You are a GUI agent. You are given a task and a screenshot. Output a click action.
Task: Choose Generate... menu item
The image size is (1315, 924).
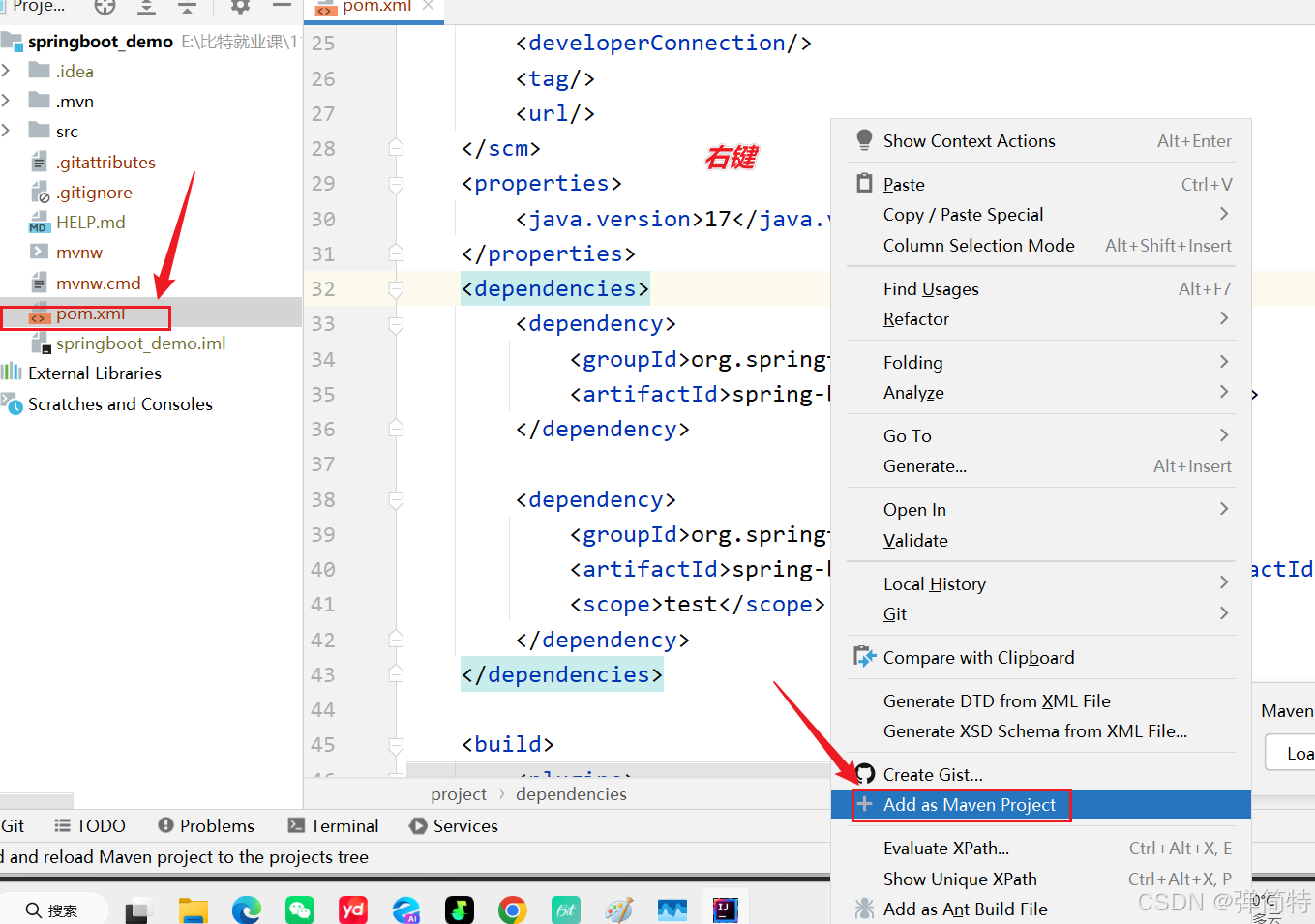tap(1041, 465)
